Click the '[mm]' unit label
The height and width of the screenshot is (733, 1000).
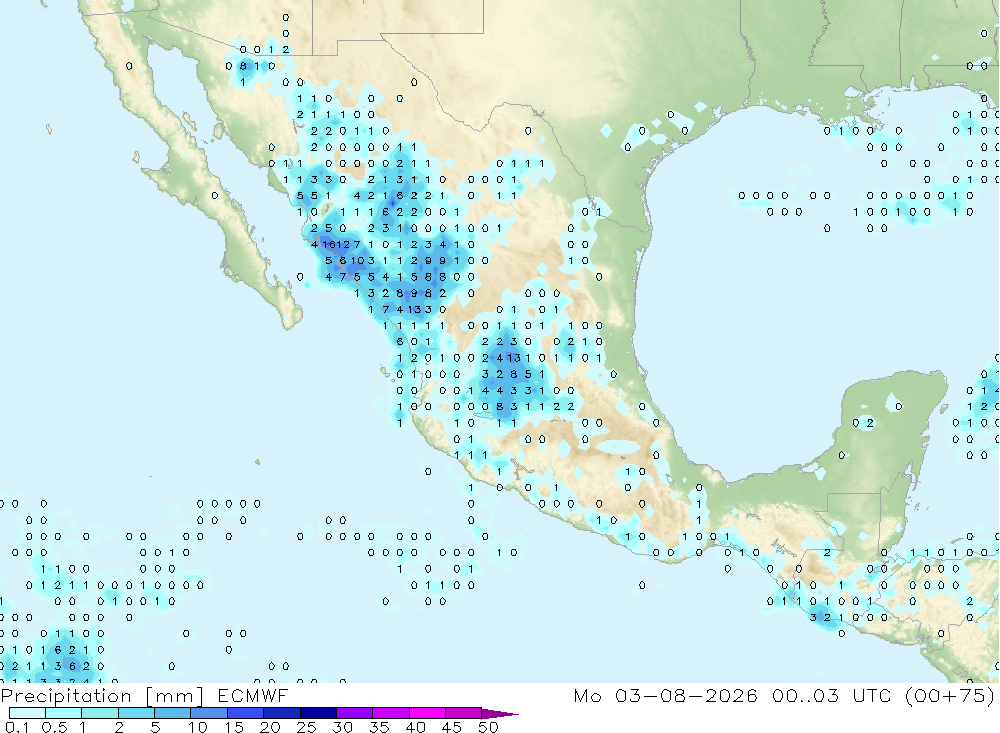(175, 696)
